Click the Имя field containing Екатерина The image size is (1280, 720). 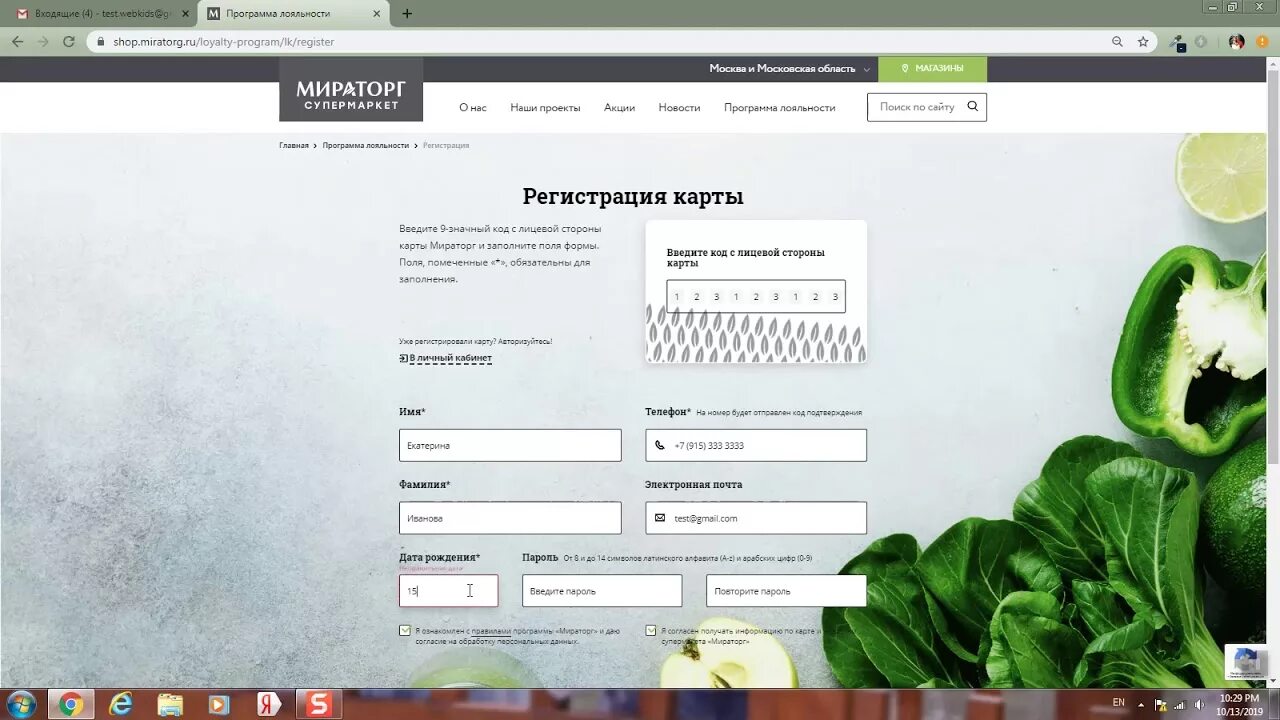510,445
